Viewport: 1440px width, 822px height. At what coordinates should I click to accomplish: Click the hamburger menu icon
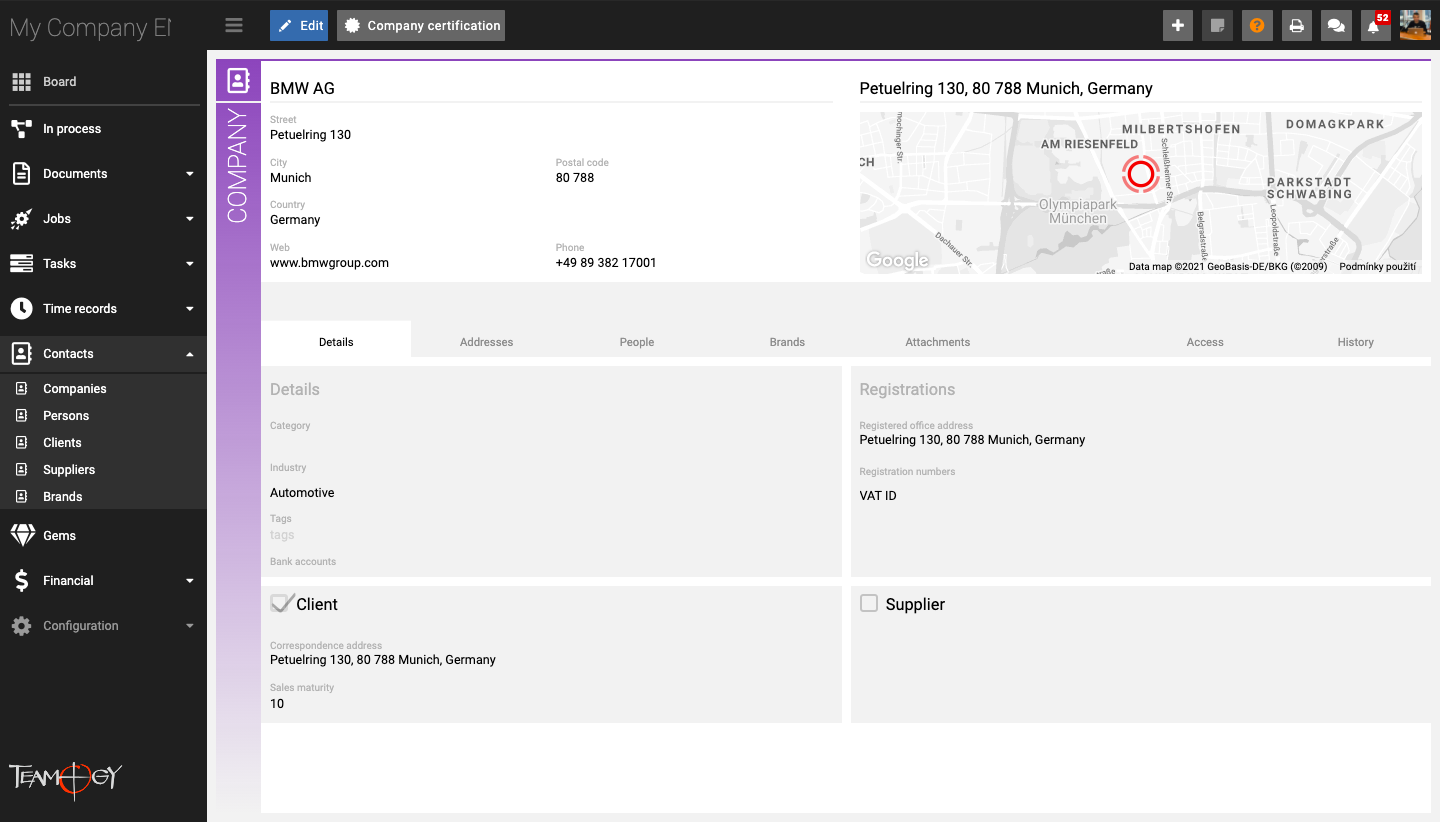234,26
